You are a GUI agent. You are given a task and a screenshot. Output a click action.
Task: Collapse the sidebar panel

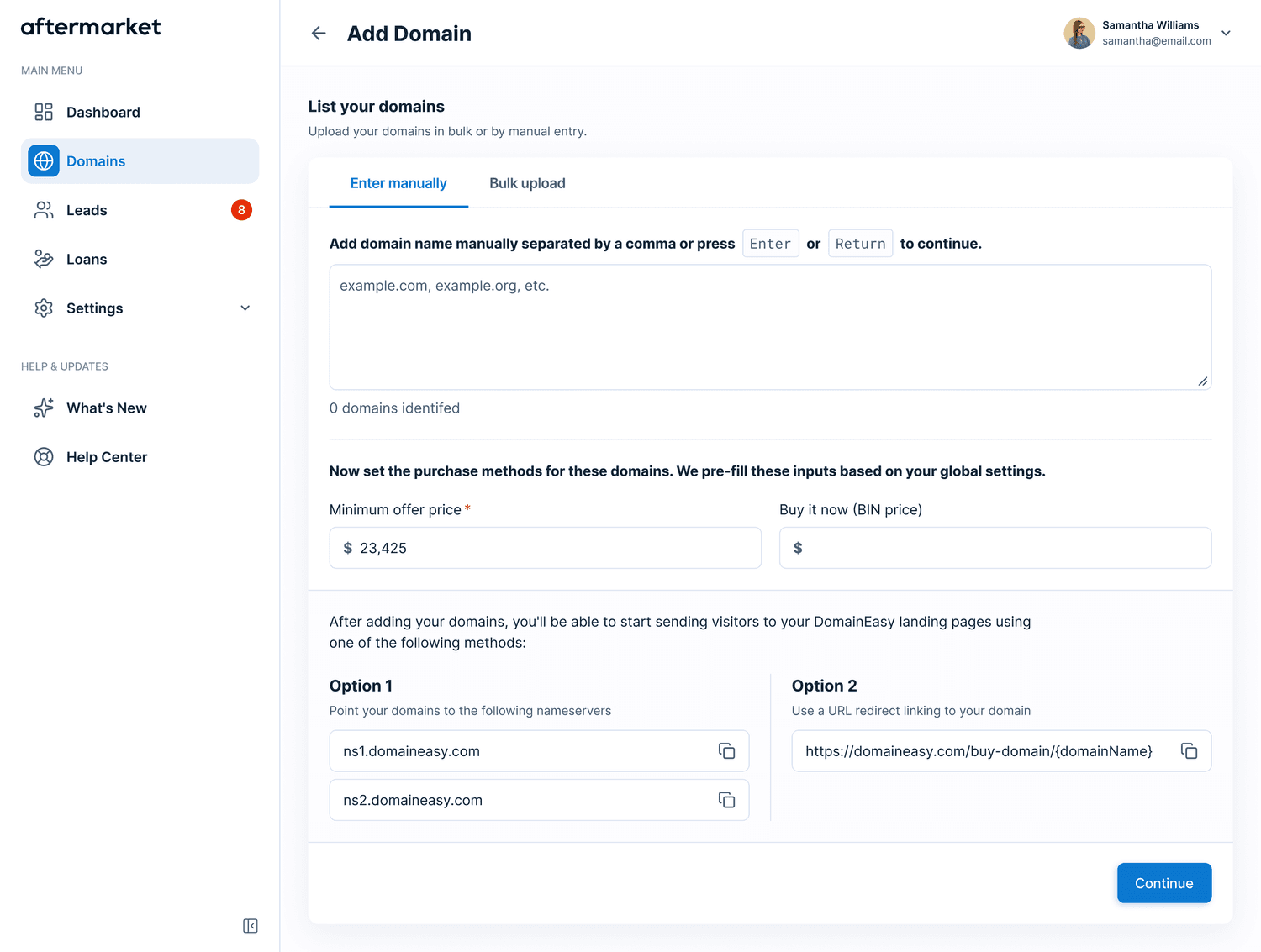[x=251, y=926]
